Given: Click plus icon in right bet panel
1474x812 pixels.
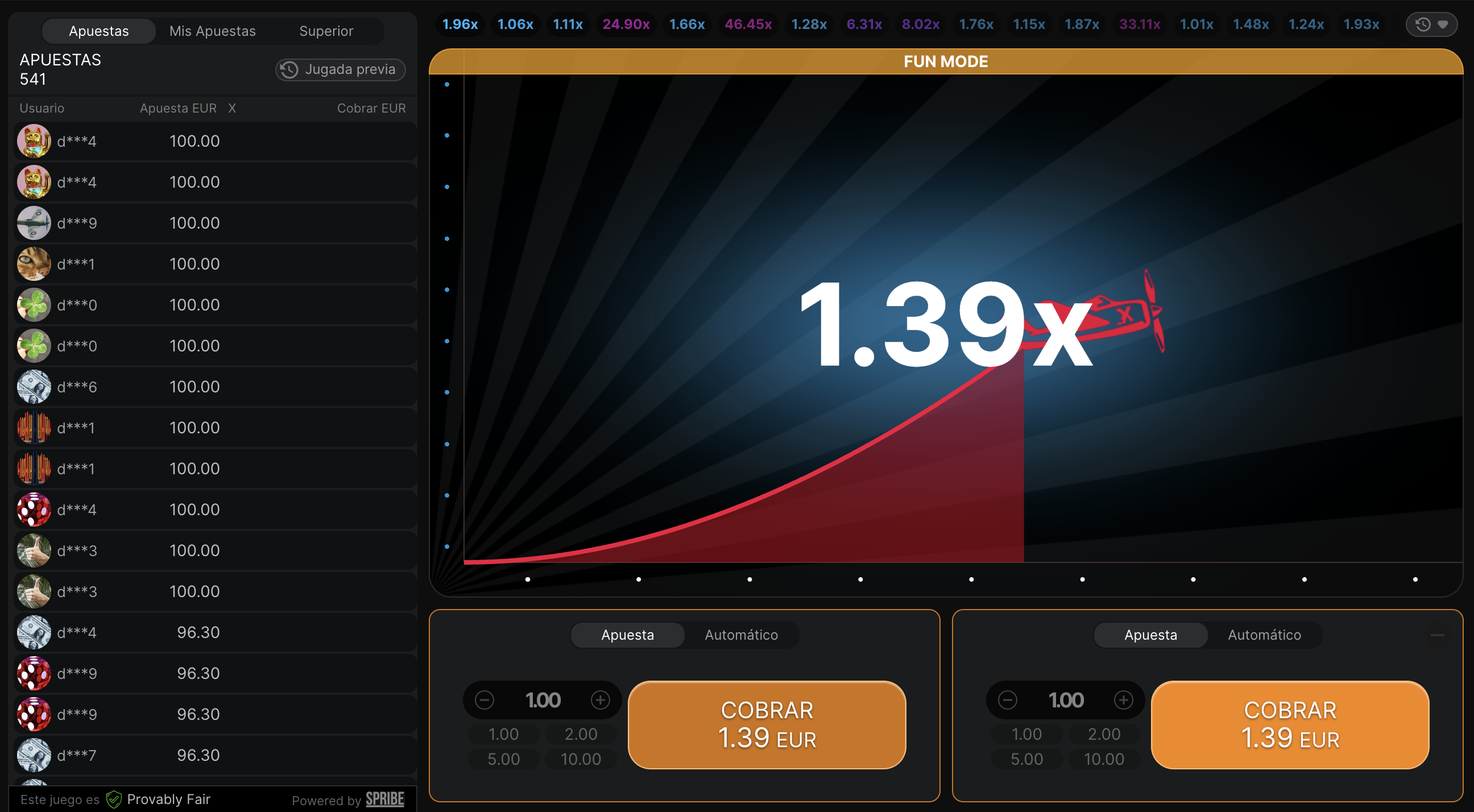Looking at the screenshot, I should 1123,700.
